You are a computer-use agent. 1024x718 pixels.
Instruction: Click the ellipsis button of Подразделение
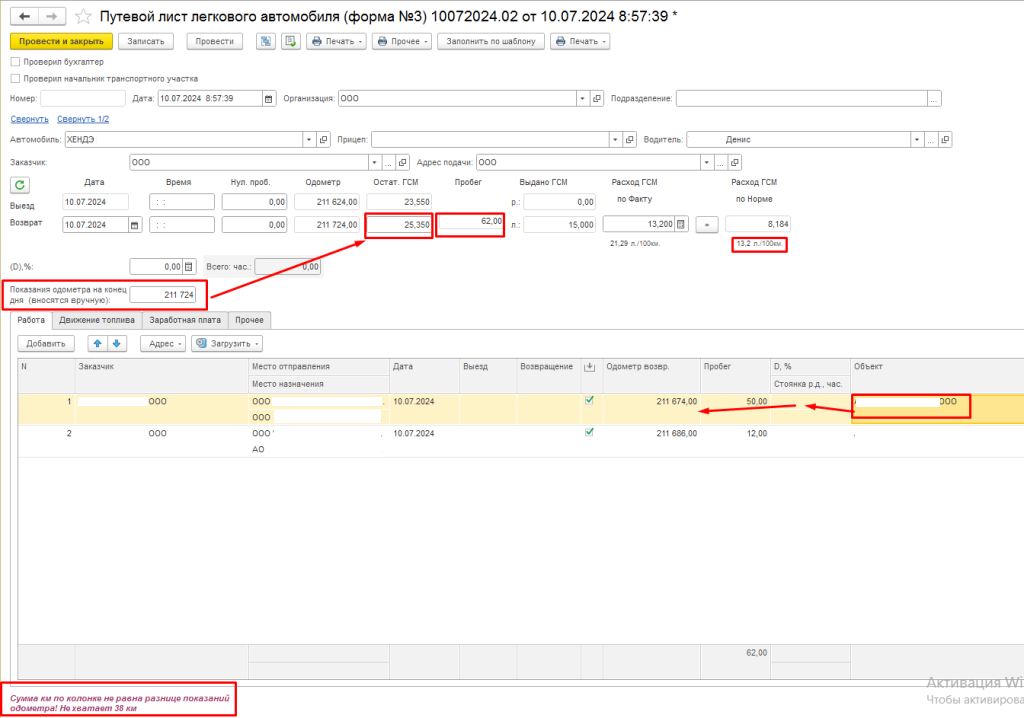935,99
